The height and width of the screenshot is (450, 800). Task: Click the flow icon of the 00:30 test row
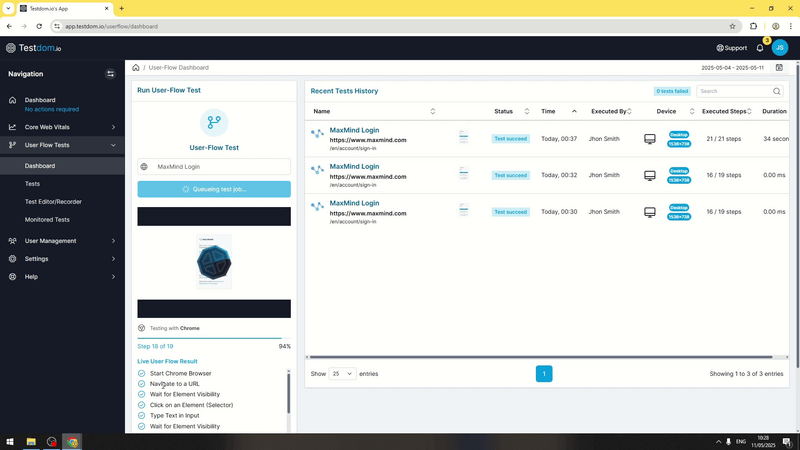317,207
